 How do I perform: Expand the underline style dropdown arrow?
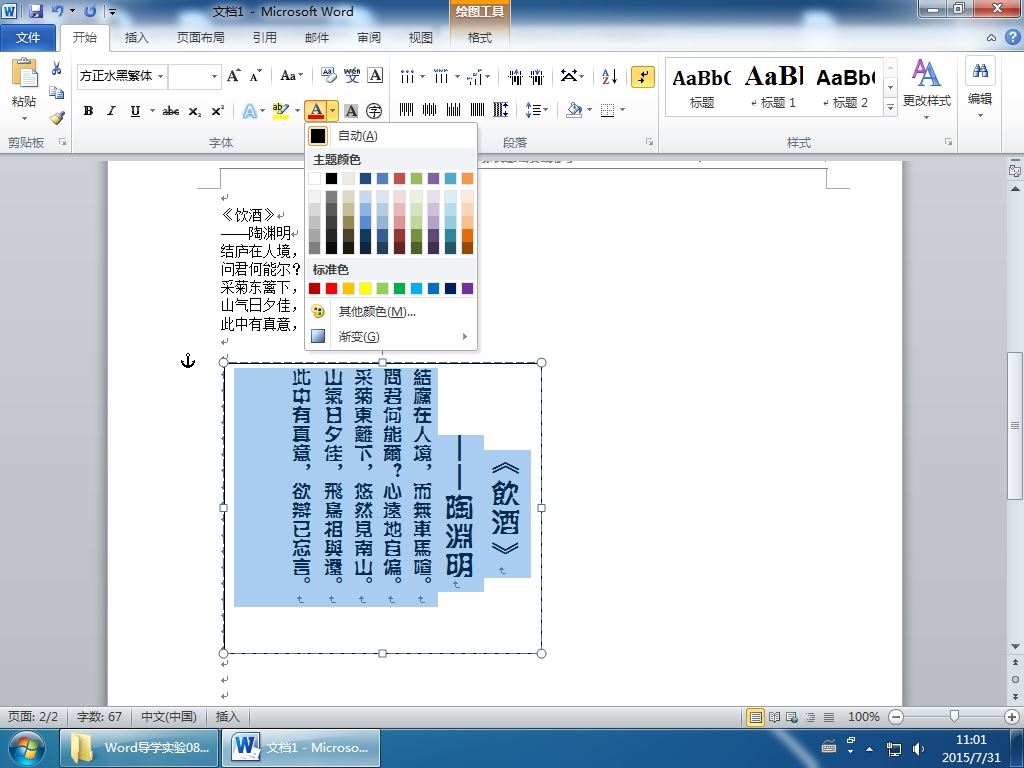(x=152, y=111)
